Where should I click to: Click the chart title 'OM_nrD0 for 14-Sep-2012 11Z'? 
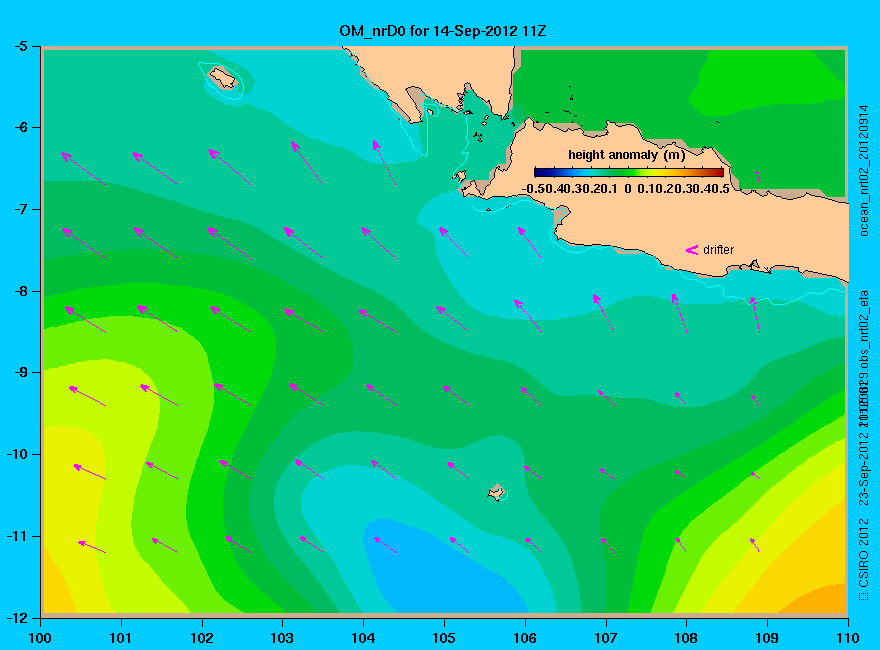point(442,30)
